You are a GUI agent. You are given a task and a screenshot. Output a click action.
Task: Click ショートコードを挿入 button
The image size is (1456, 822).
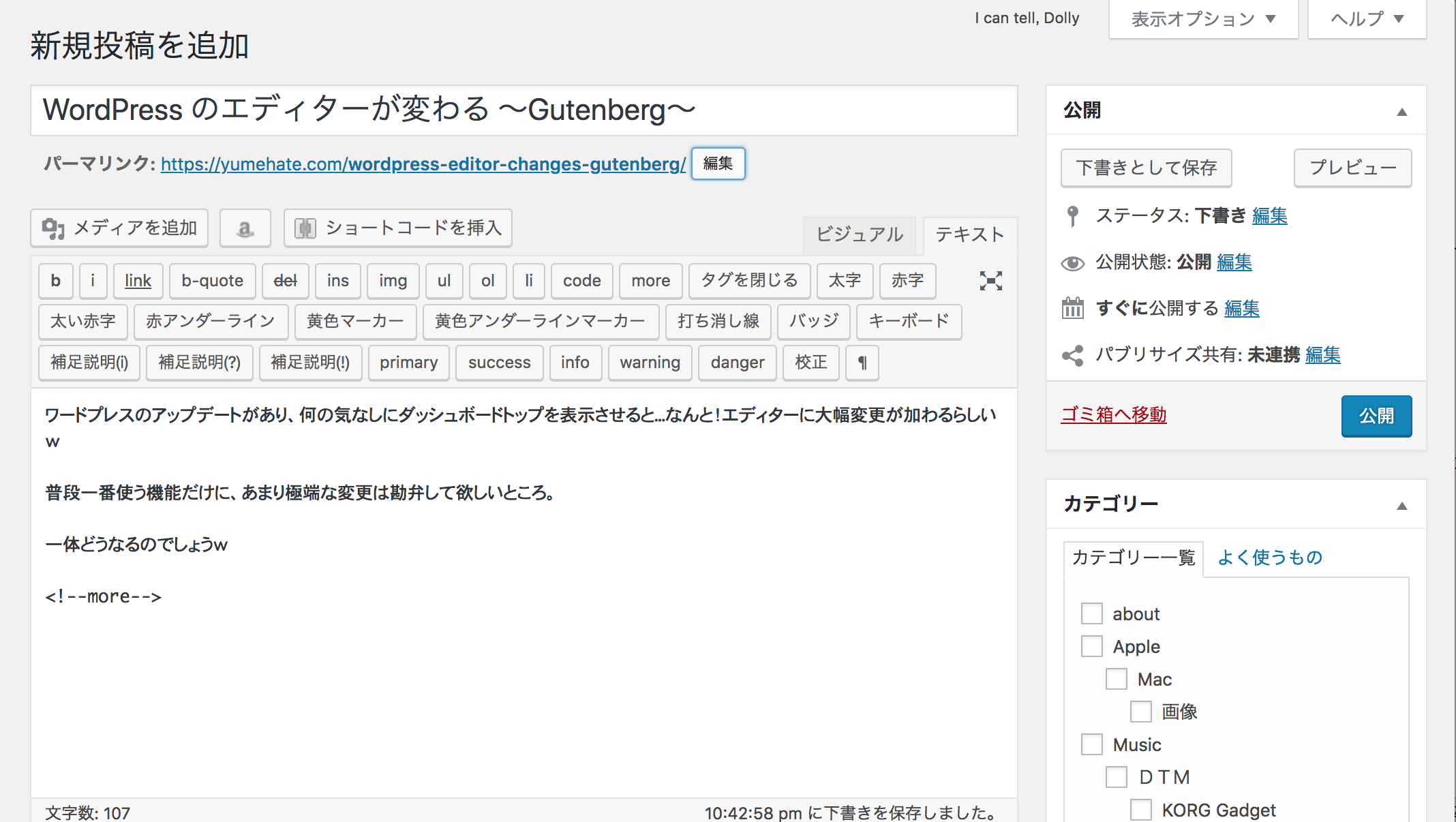point(398,228)
